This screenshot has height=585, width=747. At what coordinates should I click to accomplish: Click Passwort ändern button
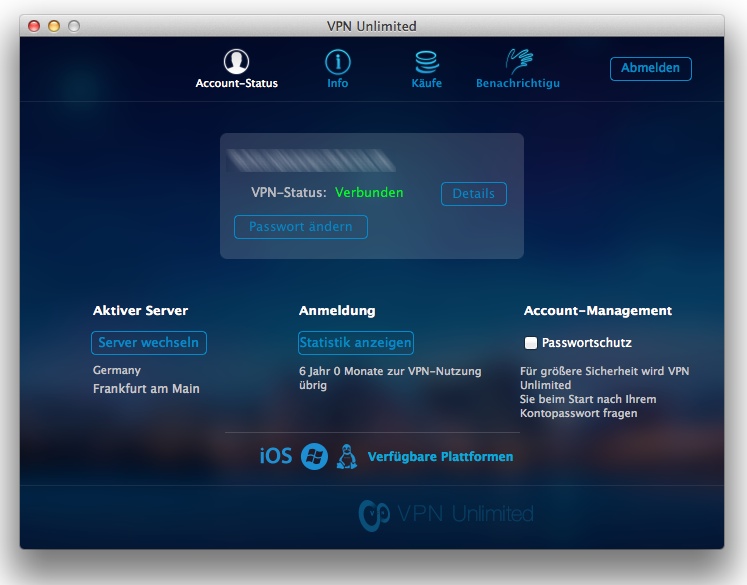[x=301, y=227]
